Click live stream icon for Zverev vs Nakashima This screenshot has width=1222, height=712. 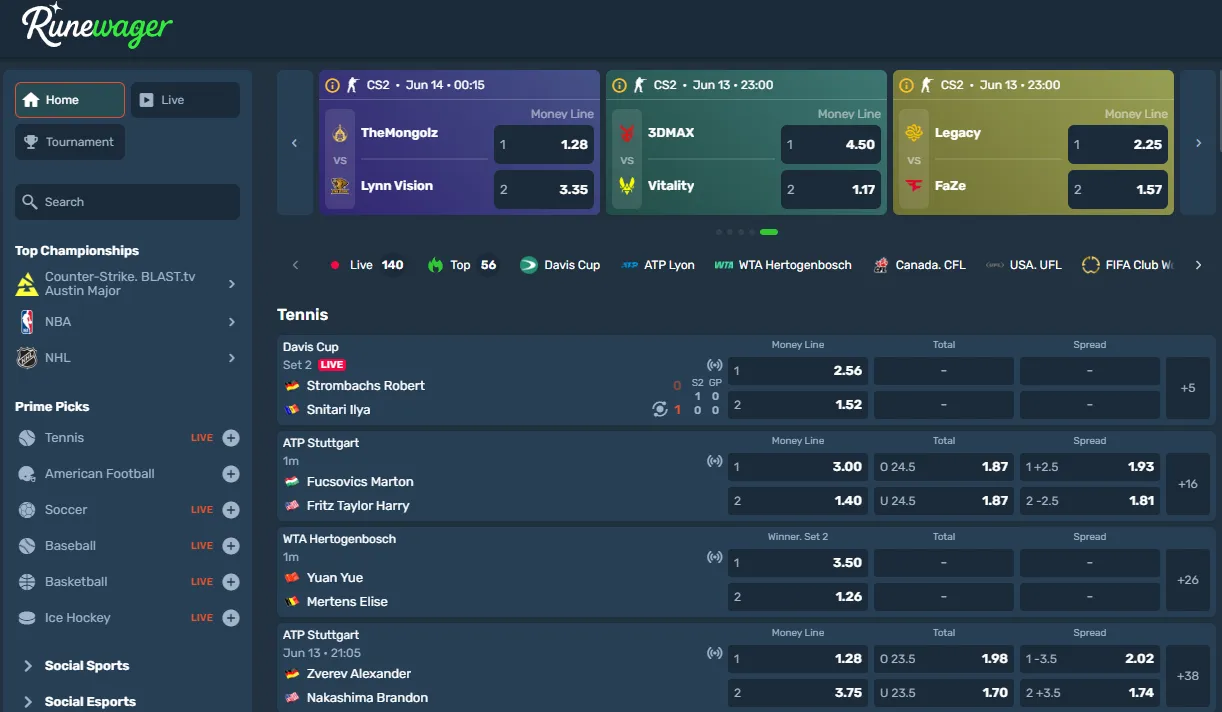714,653
